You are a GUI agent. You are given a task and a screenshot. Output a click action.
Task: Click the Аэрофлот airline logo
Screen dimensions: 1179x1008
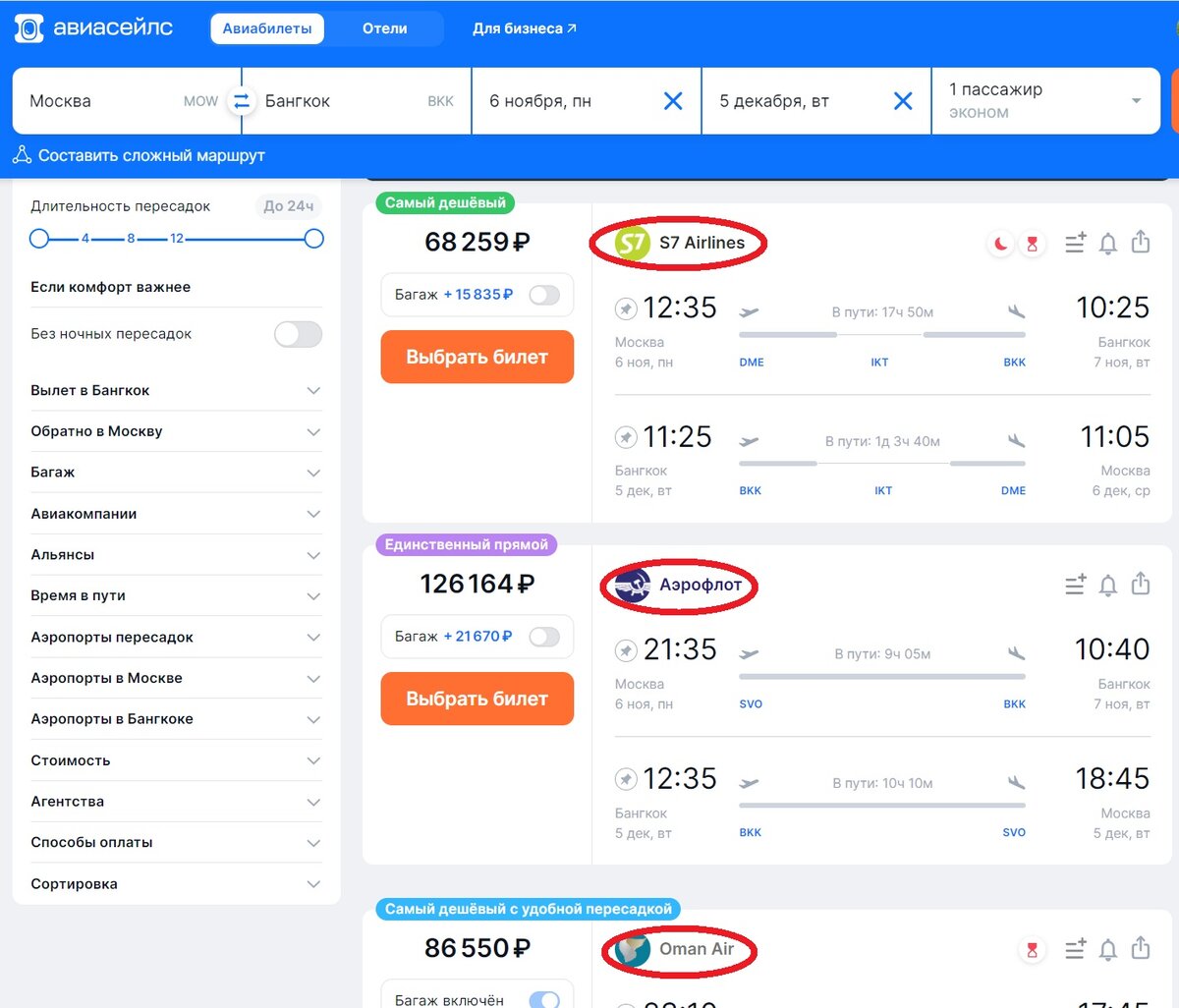pos(632,586)
